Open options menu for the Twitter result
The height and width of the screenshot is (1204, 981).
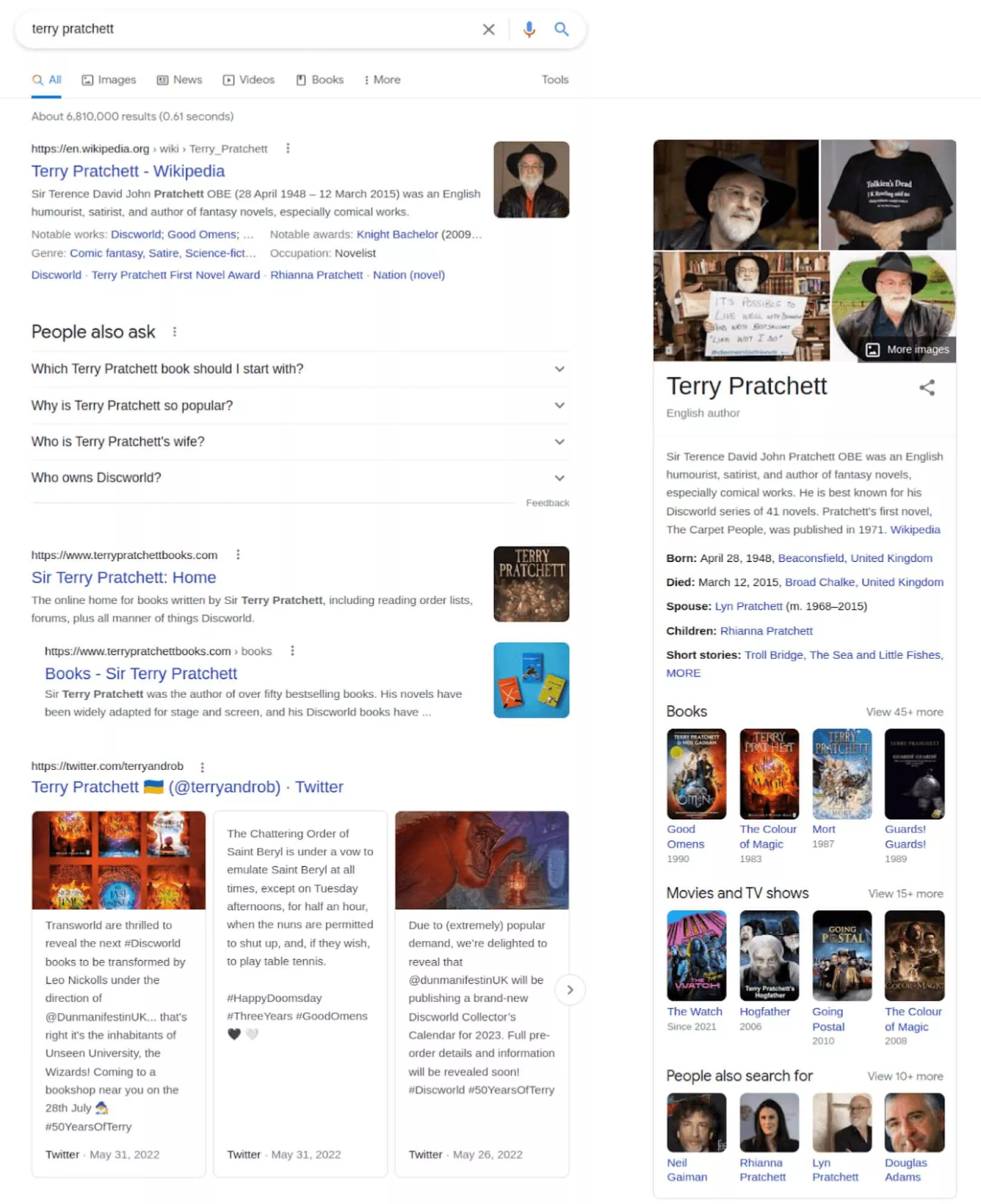coord(202,767)
